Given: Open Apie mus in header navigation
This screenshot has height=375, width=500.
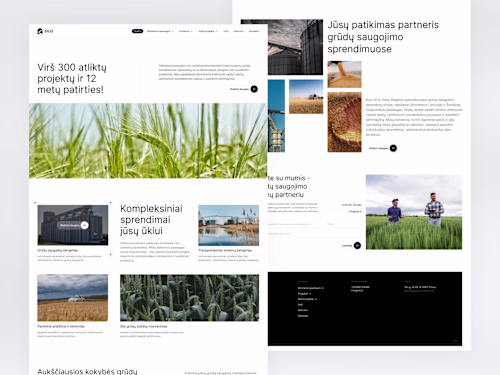Looking at the screenshot, I should click(238, 31).
